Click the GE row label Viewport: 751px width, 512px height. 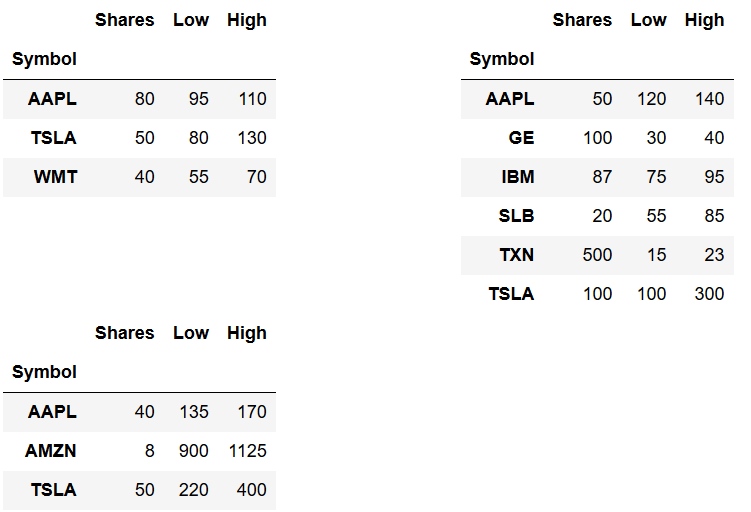click(x=521, y=138)
